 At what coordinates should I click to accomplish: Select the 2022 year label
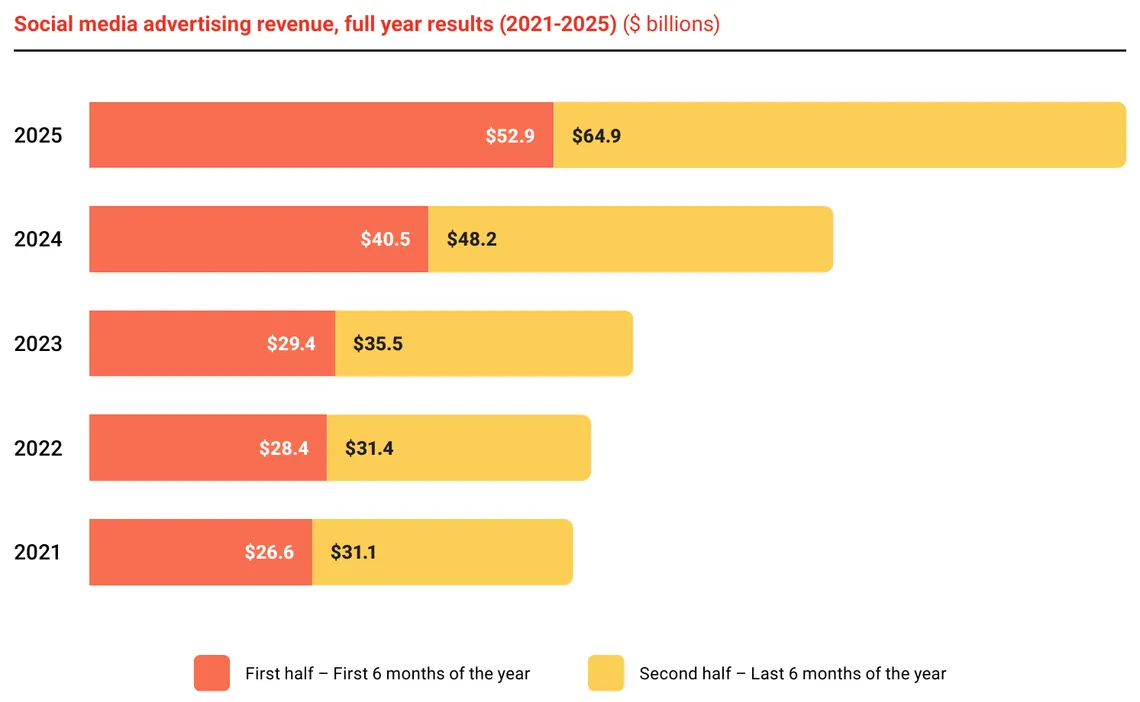pyautogui.click(x=39, y=448)
